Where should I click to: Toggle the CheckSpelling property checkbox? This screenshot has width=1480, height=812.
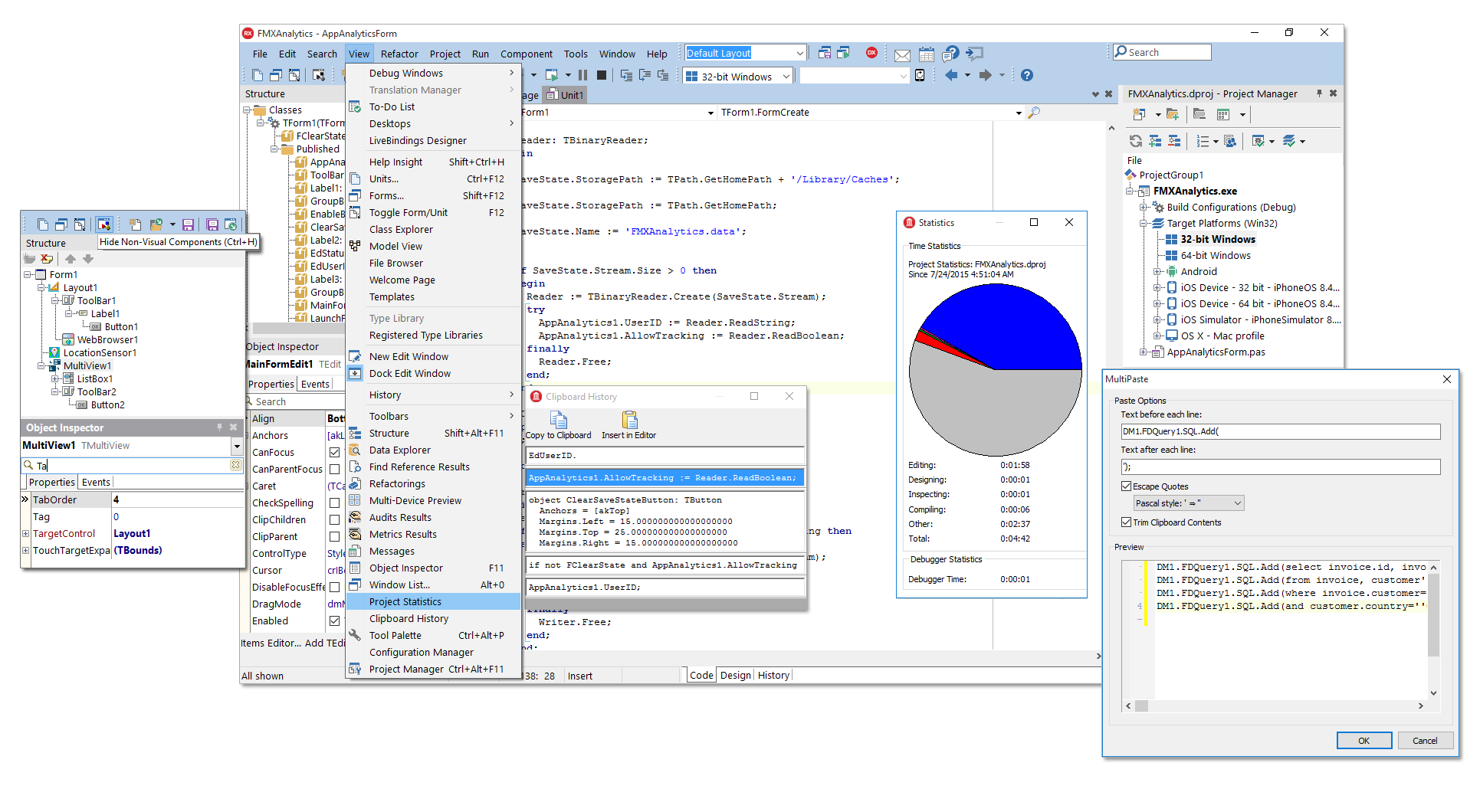click(x=334, y=503)
